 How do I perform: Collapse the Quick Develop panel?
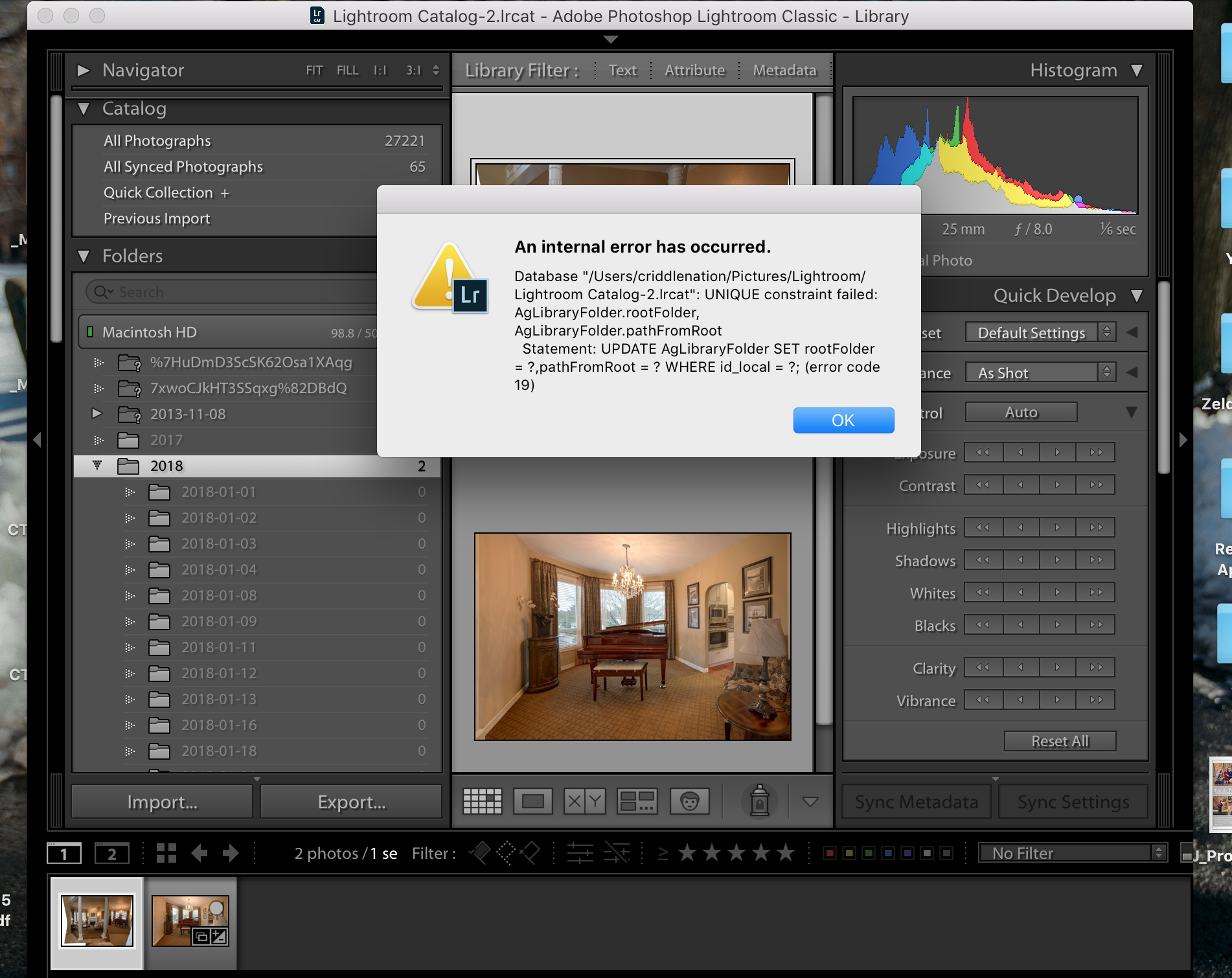point(1136,295)
